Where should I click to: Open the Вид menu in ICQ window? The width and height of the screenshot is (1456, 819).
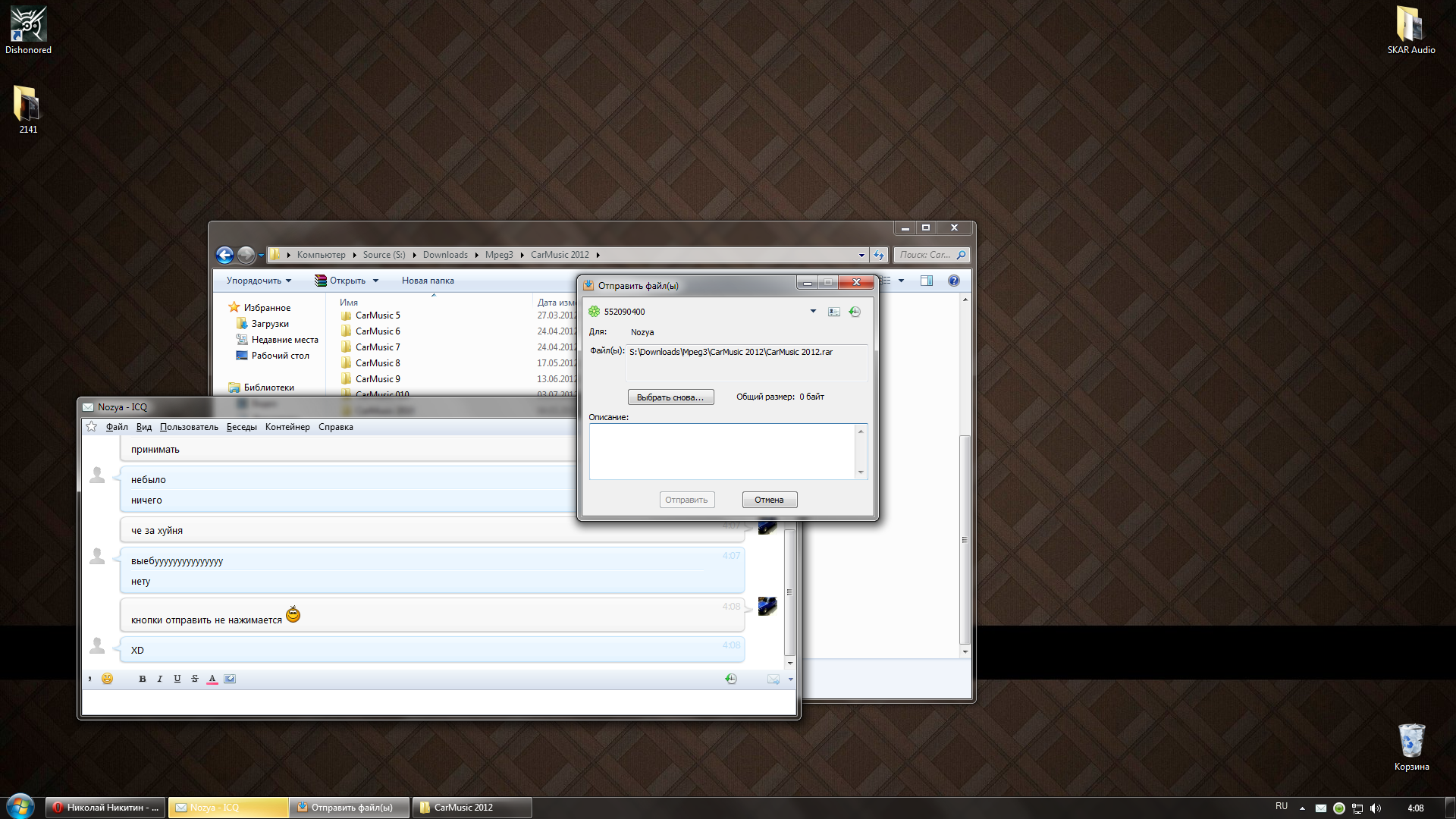pyautogui.click(x=144, y=427)
